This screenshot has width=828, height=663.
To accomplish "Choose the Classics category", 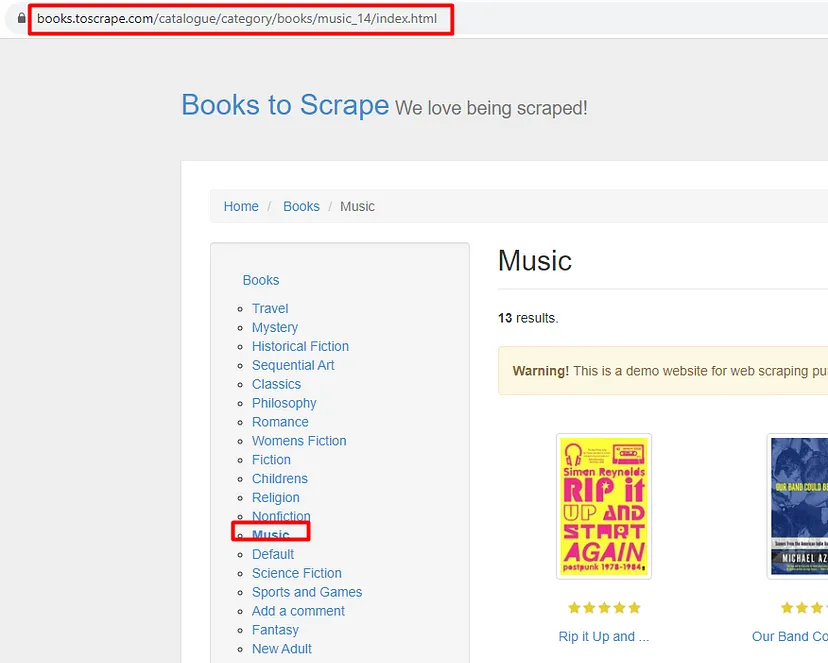I will (x=276, y=384).
